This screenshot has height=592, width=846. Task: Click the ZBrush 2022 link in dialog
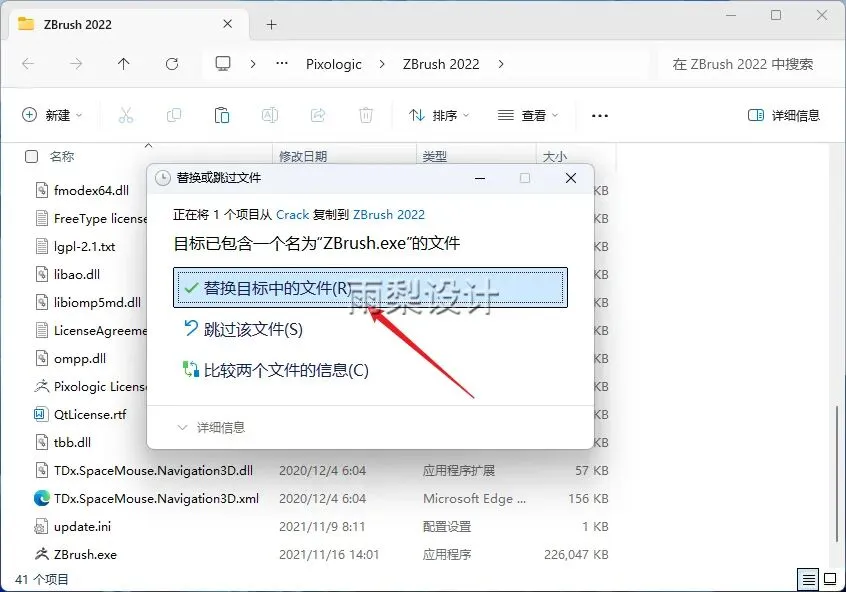coord(388,215)
